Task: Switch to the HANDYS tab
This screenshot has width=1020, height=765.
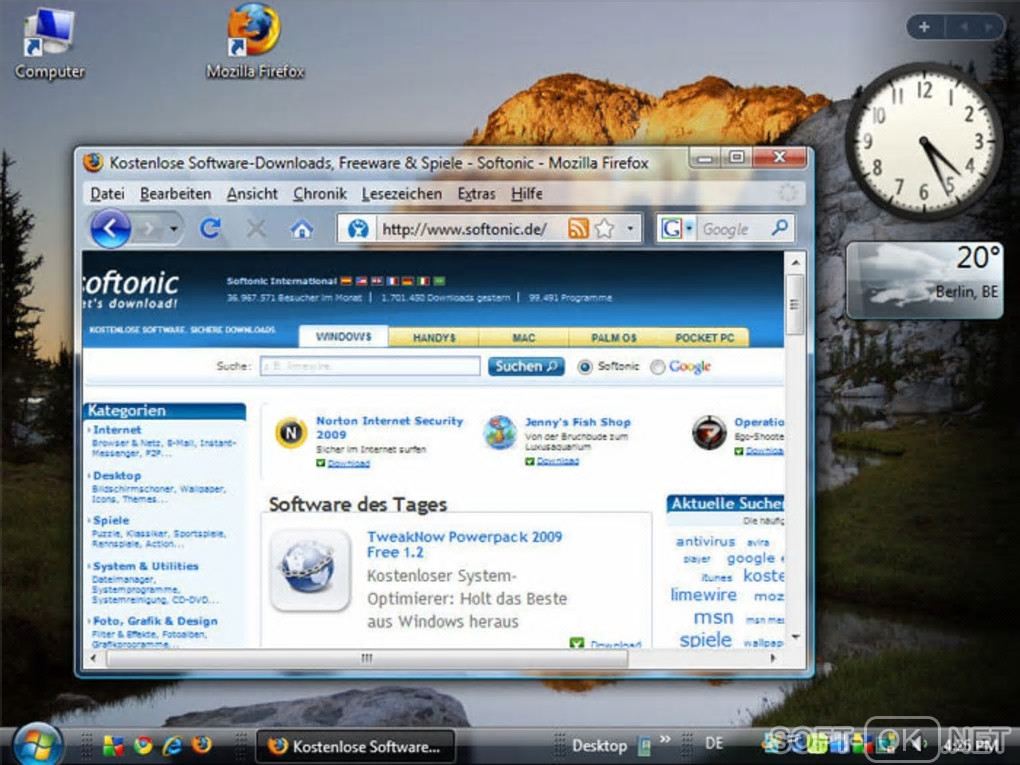Action: pos(434,338)
